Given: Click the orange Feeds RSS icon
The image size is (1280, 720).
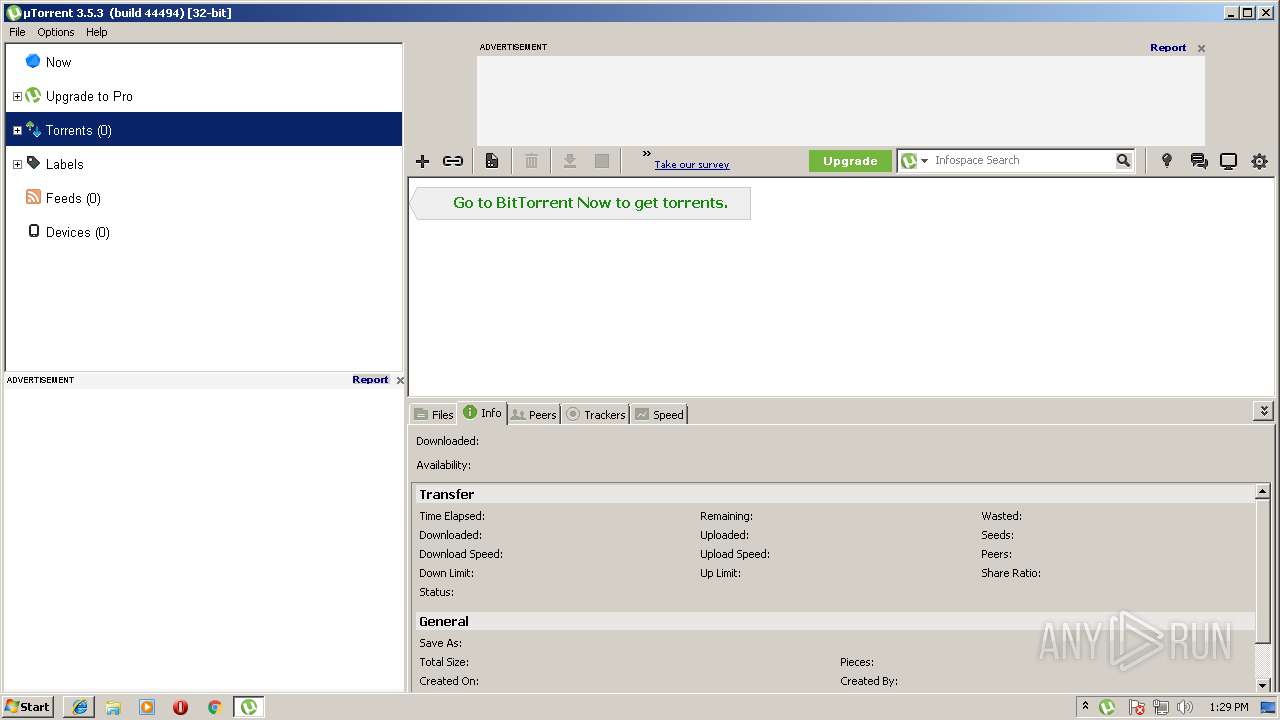Looking at the screenshot, I should coord(33,197).
